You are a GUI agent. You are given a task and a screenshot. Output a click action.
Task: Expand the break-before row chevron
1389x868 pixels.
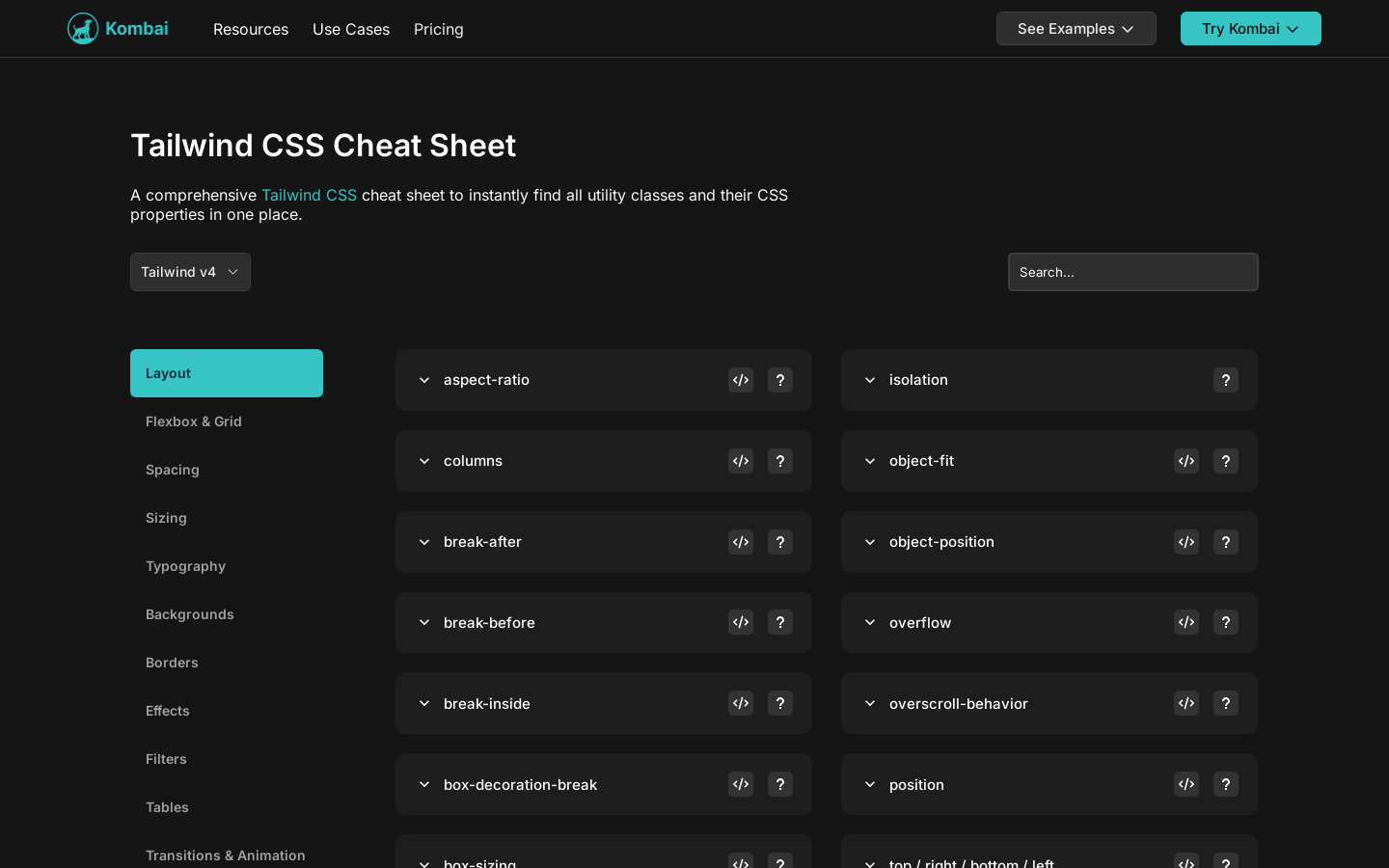click(x=424, y=623)
